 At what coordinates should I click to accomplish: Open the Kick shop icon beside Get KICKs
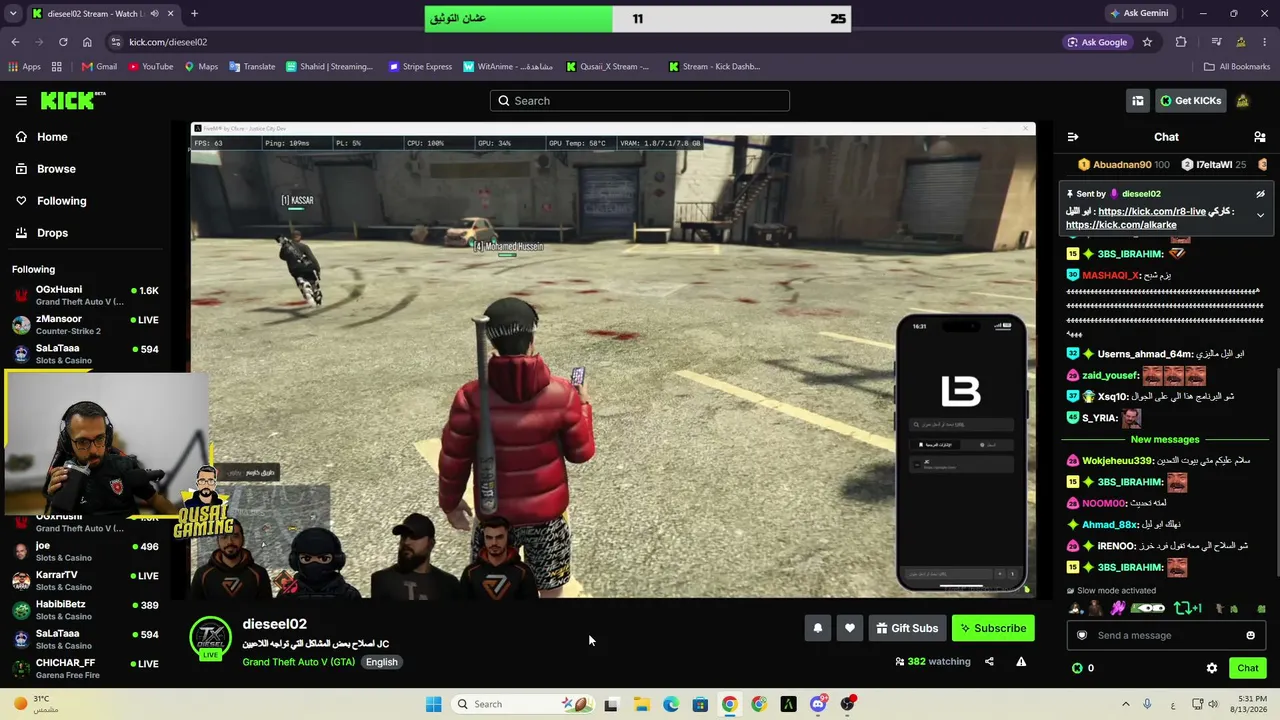pyautogui.click(x=1138, y=101)
